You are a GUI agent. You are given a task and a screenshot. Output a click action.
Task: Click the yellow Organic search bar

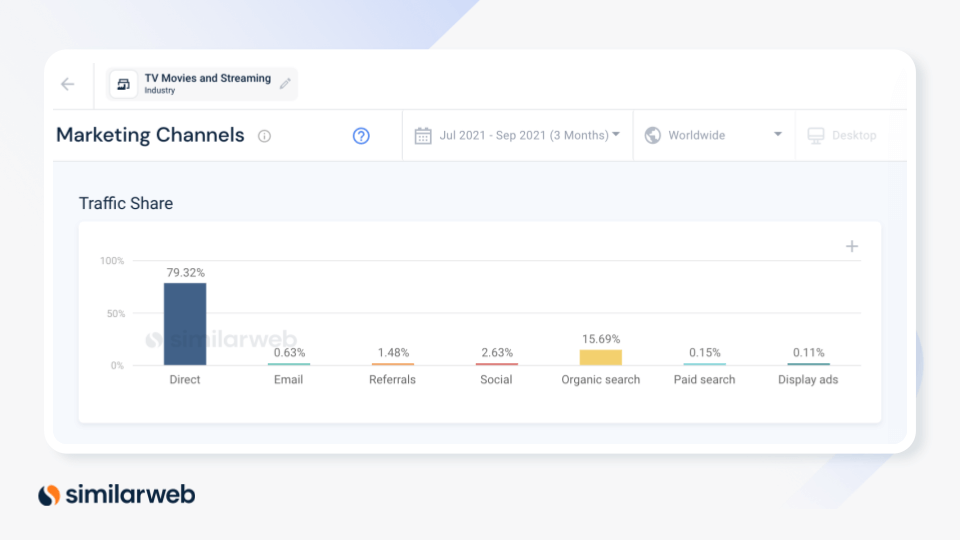(601, 357)
